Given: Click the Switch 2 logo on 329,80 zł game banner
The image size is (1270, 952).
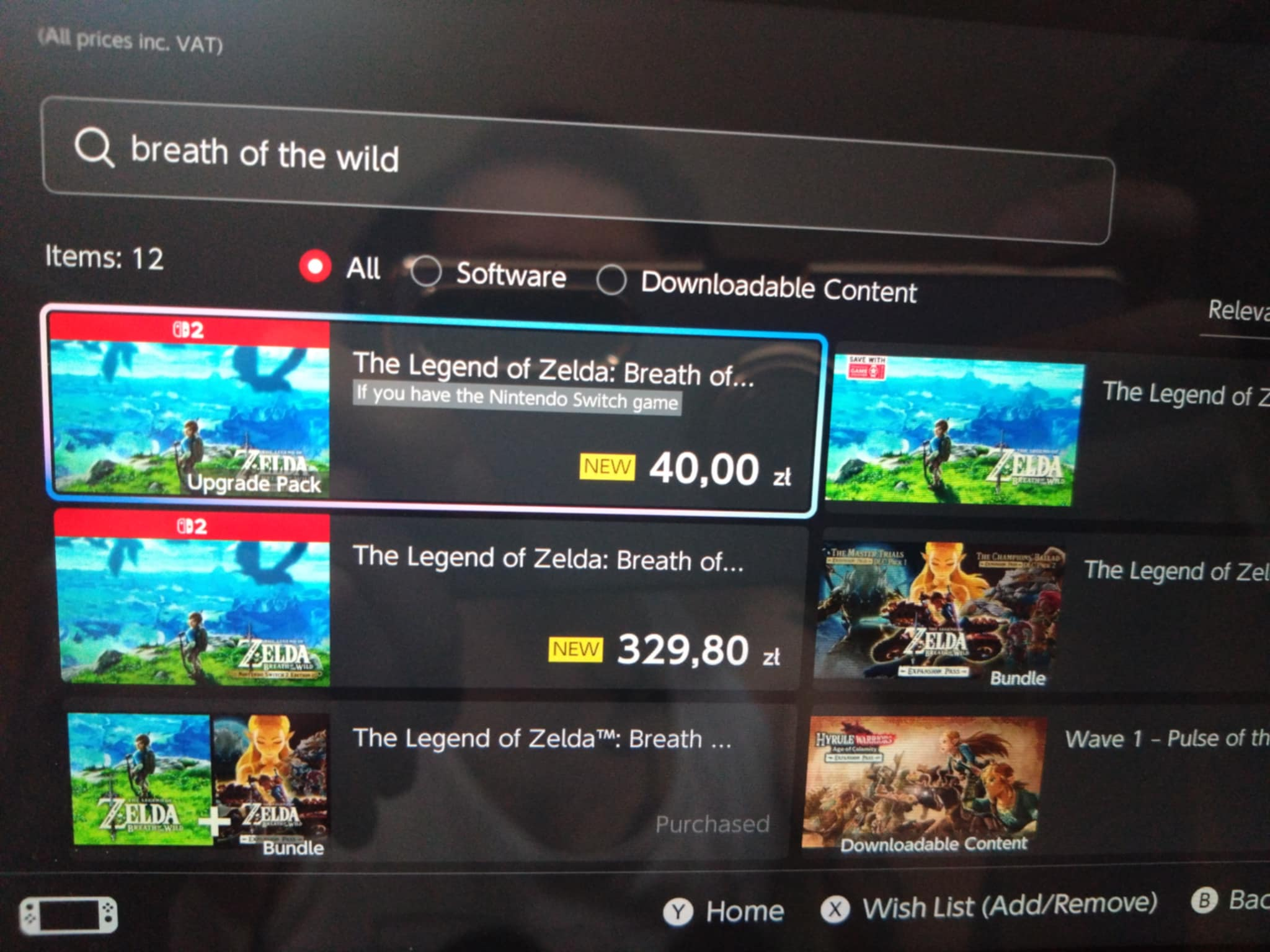Looking at the screenshot, I should coord(192,526).
